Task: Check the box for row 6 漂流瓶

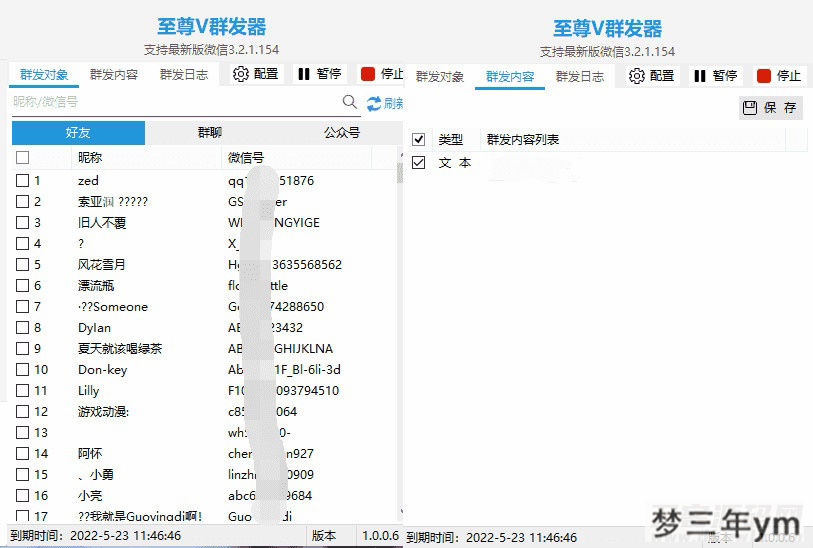Action: tap(22, 286)
